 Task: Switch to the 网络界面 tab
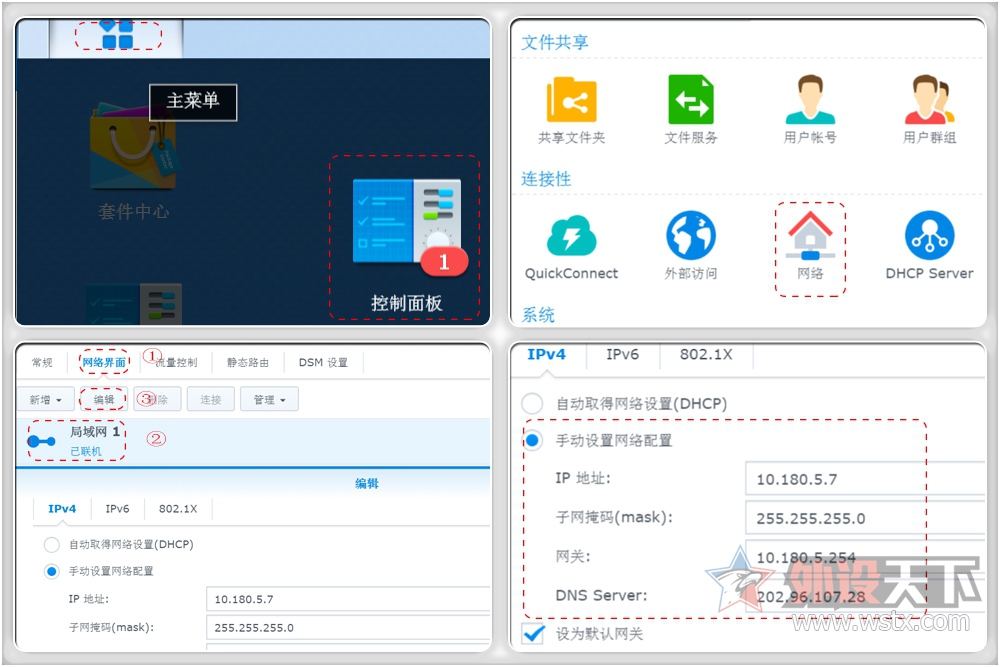point(104,363)
